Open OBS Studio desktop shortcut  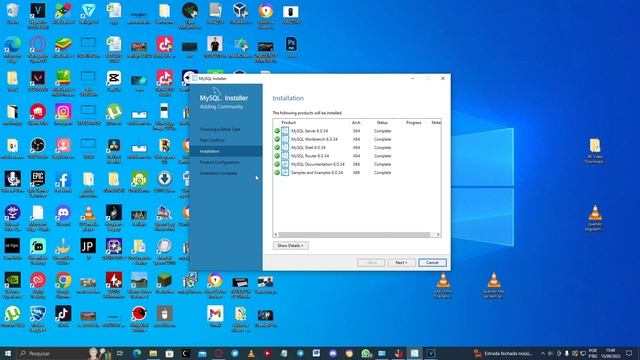[x=38, y=148]
